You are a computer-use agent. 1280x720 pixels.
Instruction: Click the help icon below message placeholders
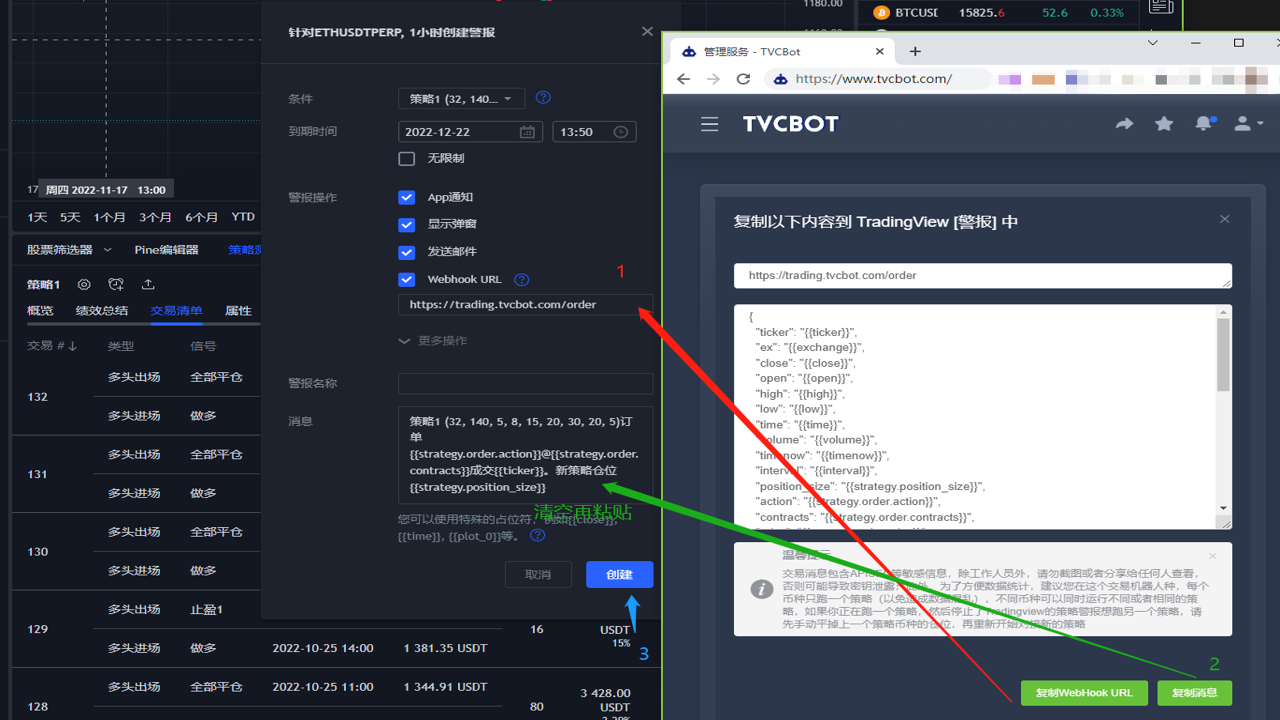537,536
